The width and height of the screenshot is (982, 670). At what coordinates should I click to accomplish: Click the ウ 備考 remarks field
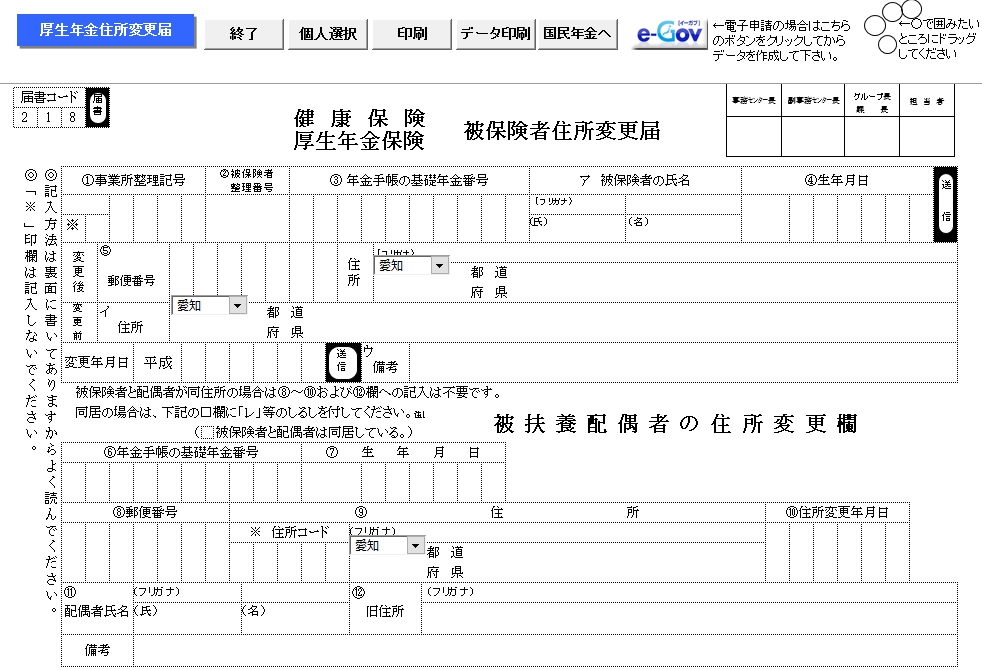click(684, 363)
